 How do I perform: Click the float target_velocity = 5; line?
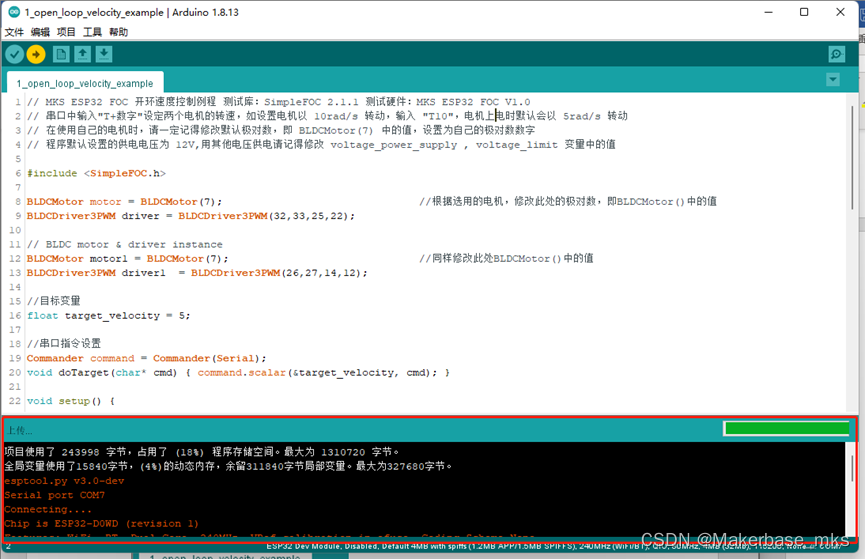pos(109,316)
